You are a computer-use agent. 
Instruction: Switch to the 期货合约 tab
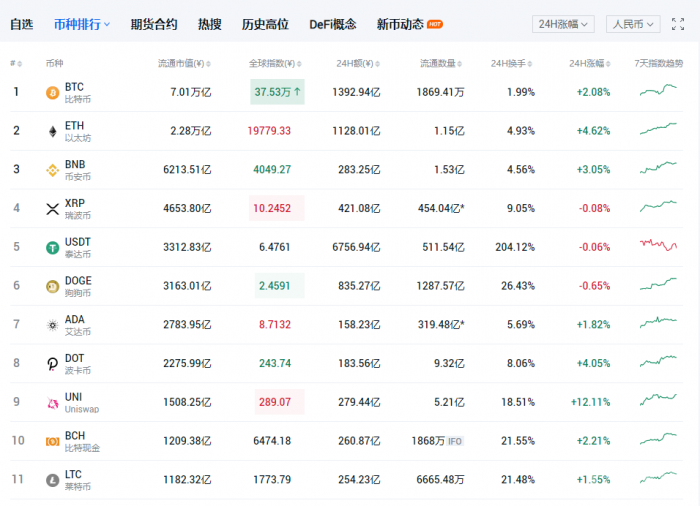pyautogui.click(x=154, y=24)
